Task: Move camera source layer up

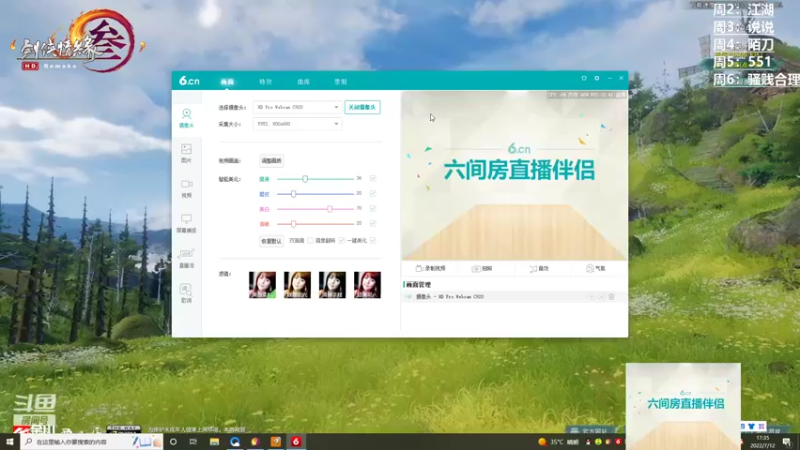Action: point(592,296)
